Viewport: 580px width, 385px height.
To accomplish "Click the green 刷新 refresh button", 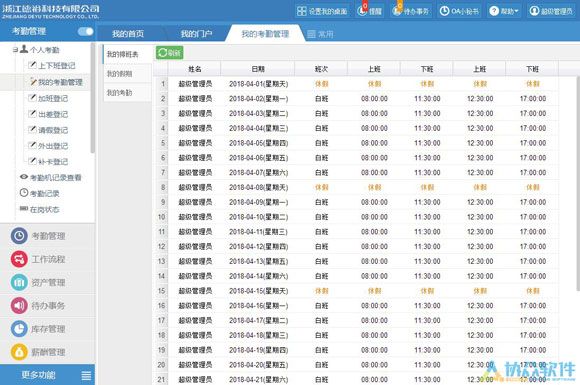I will pos(169,53).
